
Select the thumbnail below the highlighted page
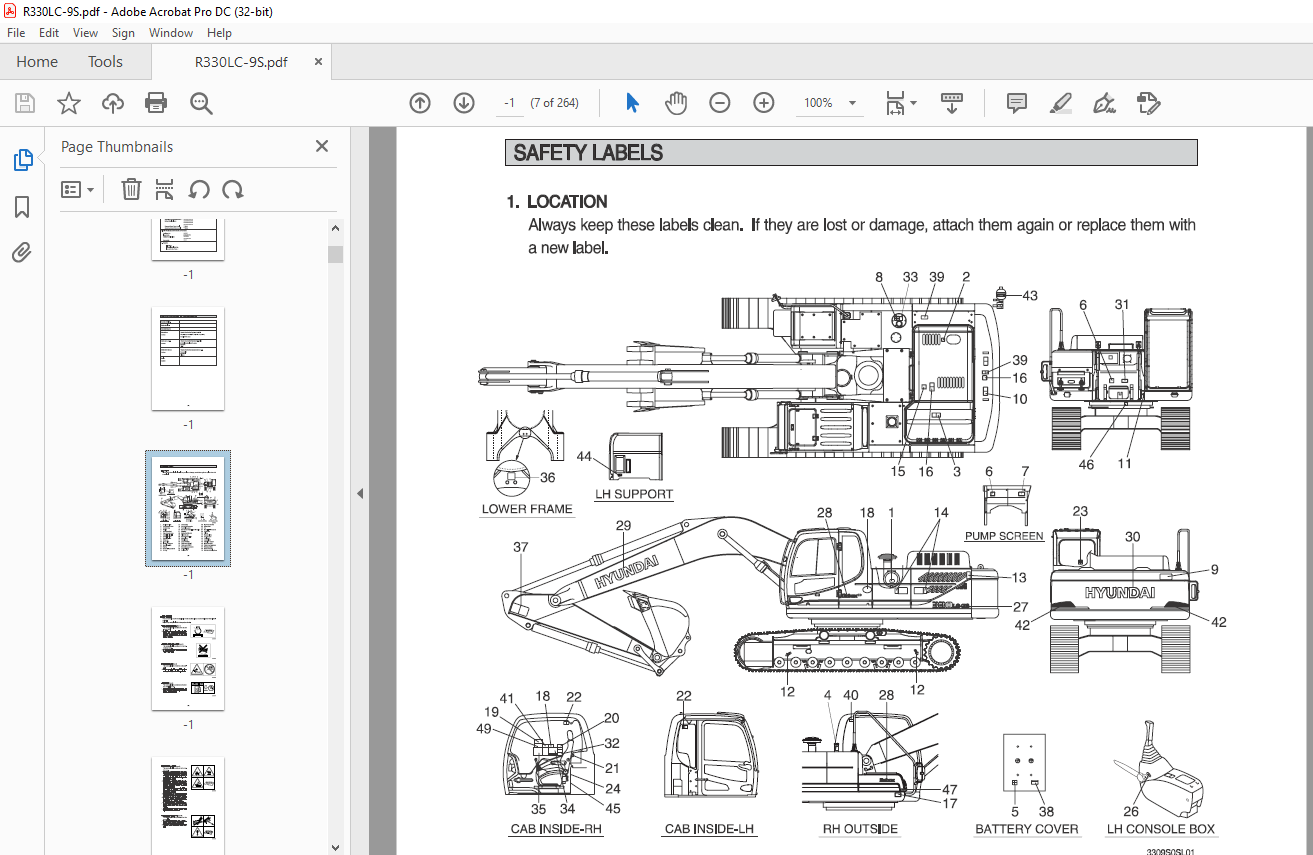tap(188, 658)
